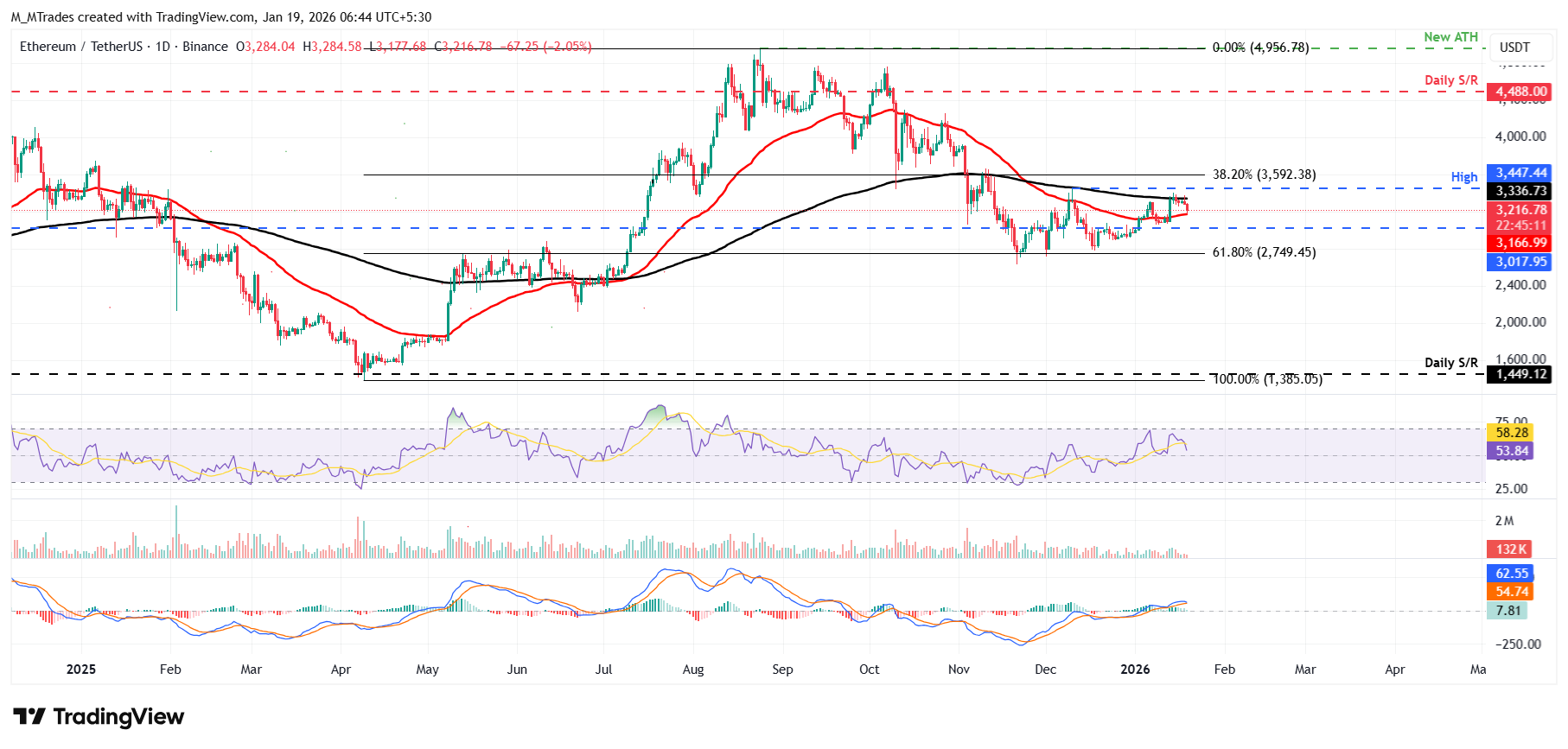Click the yellow 58.28 RSI value tag
Screen dimensions: 1568x749
point(1511,433)
